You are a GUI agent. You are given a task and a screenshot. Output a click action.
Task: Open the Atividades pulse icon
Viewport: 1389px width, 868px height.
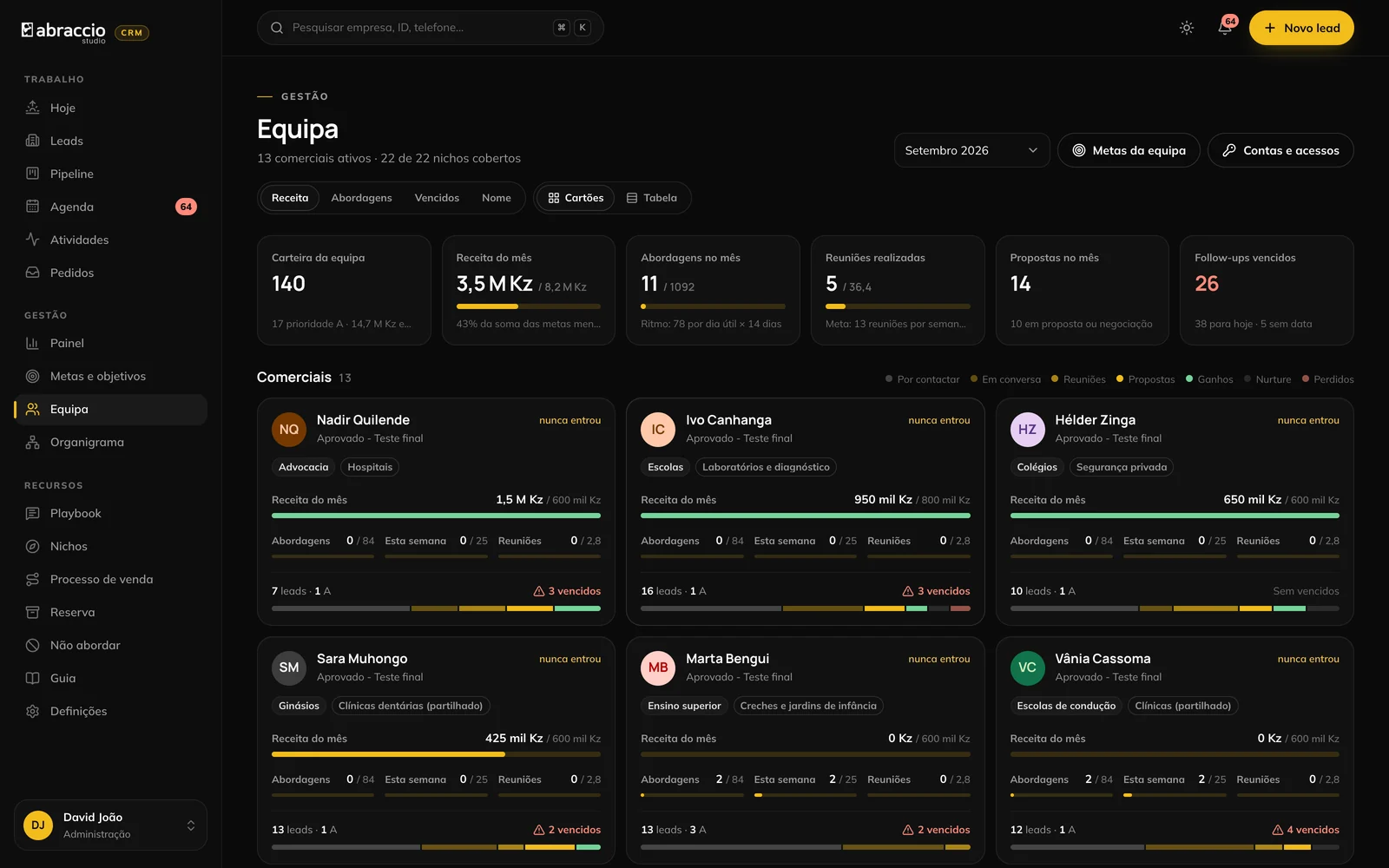tap(32, 240)
